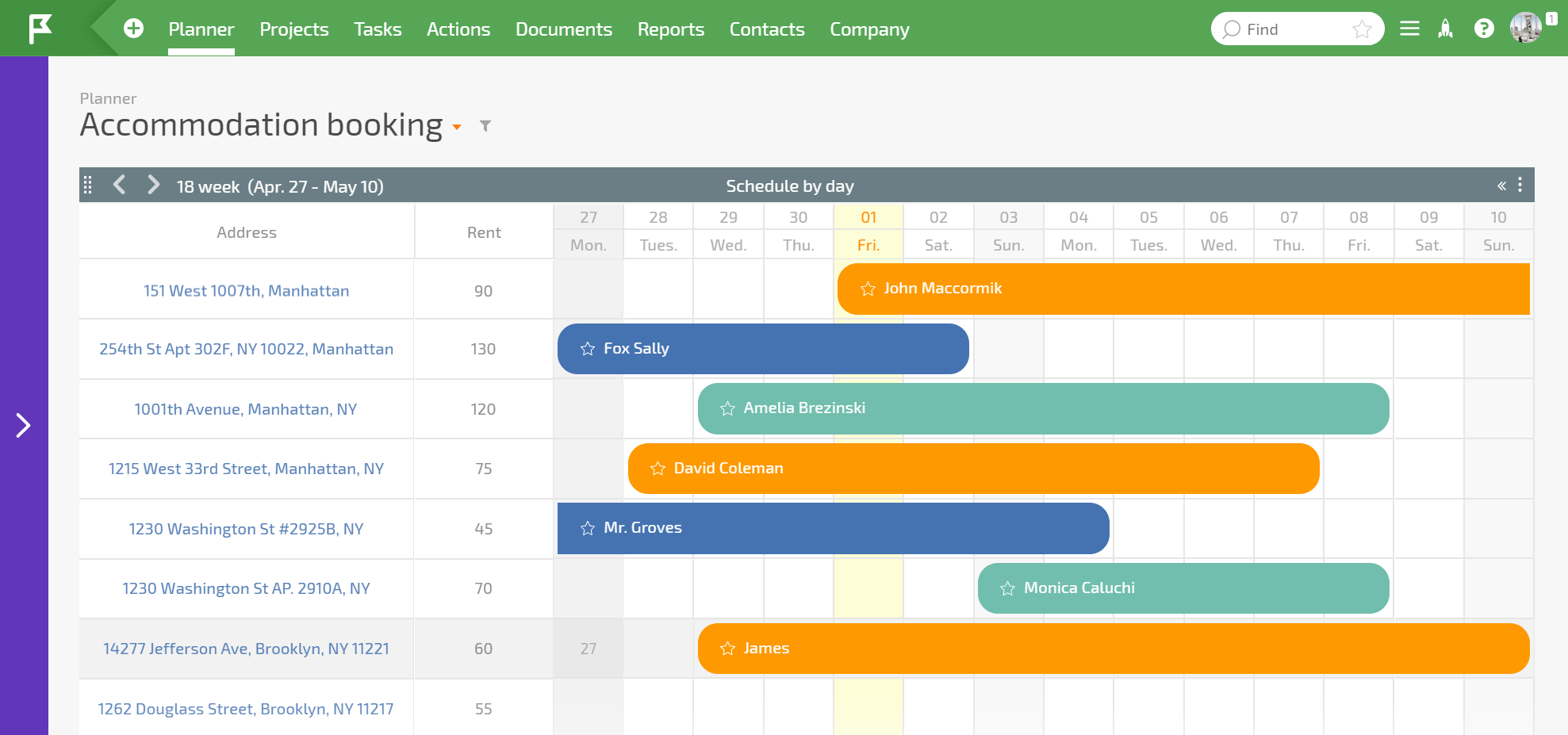The image size is (1568, 735).
Task: Star the Monica Caluchi booking
Action: tap(1007, 588)
